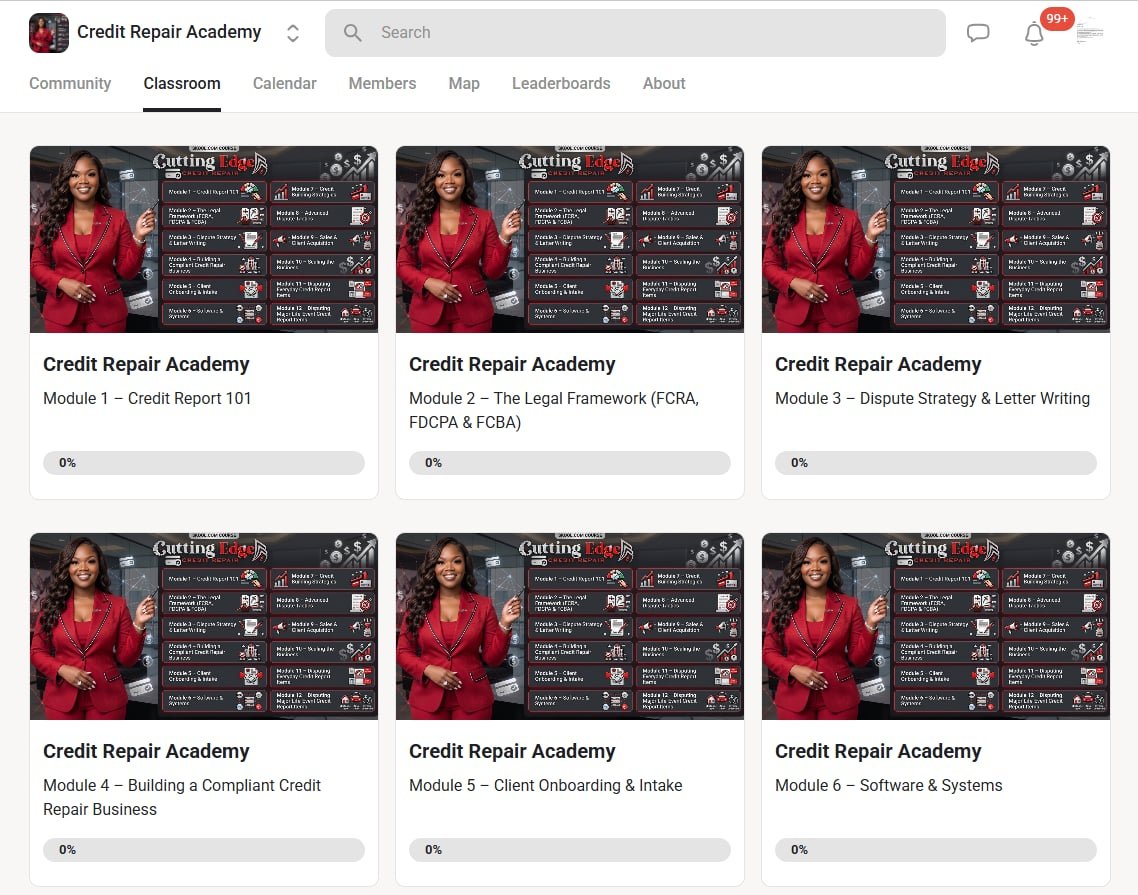Click Module 3 progress bar showing 0%

click(x=936, y=463)
